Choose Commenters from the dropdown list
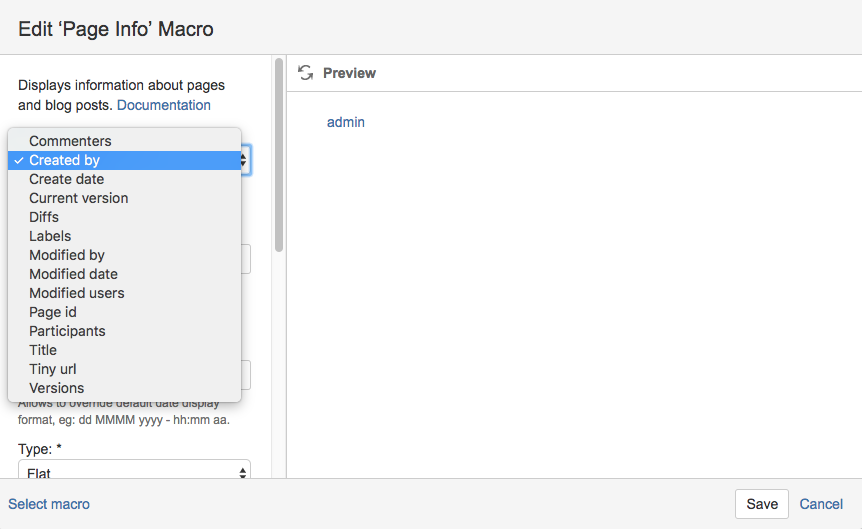This screenshot has height=529, width=862. tap(124, 141)
